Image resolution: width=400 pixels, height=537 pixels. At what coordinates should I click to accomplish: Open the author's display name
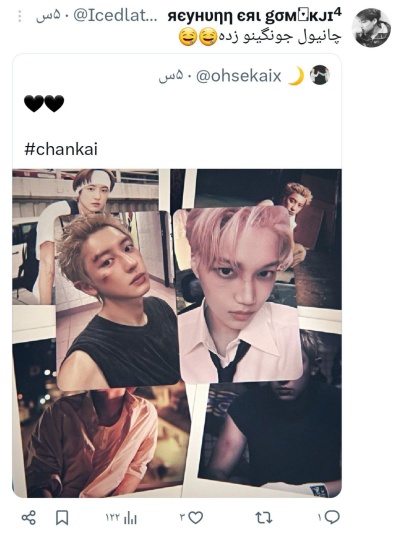[x=254, y=16]
